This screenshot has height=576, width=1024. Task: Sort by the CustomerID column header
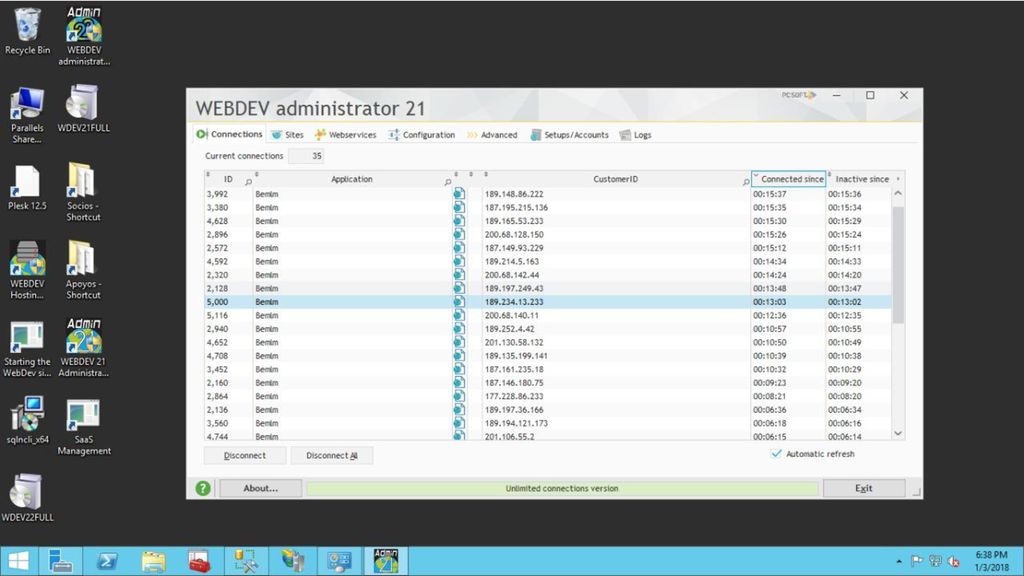click(615, 179)
